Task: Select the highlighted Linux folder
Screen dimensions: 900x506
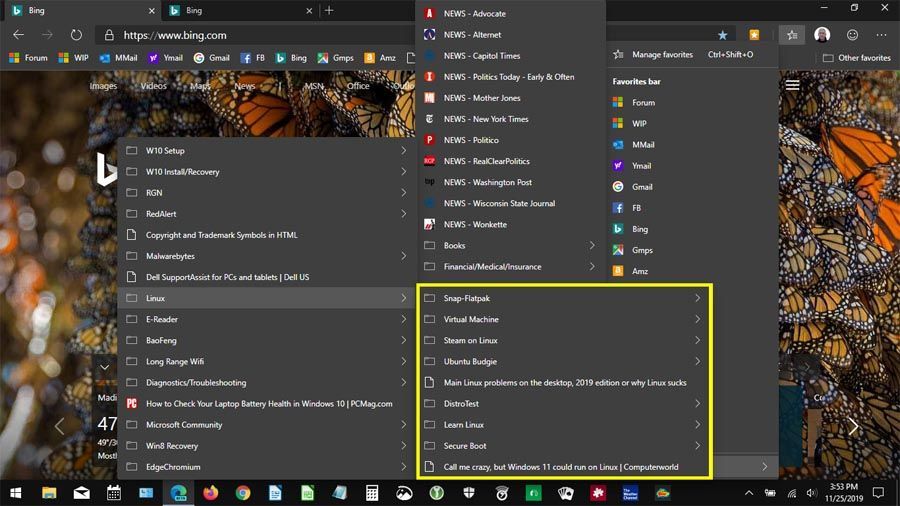Action: coord(266,298)
